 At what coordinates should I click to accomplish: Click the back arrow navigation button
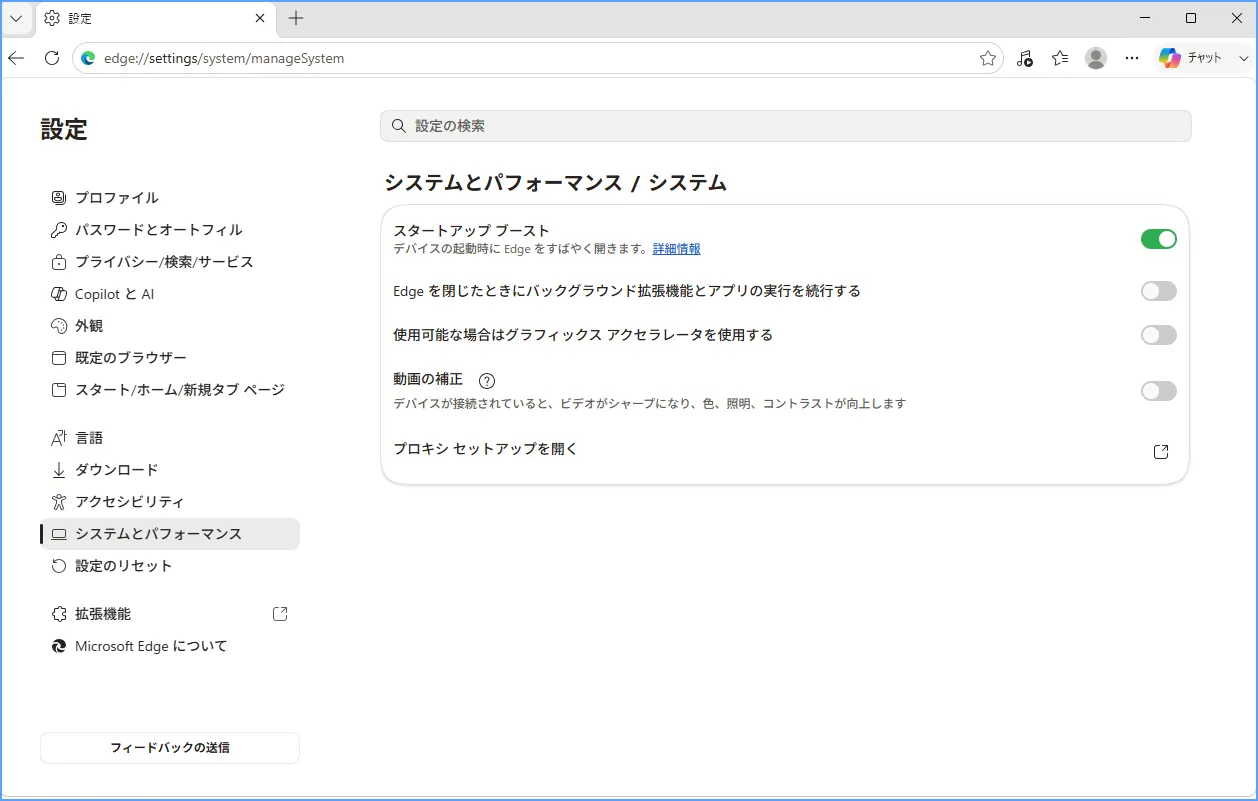click(x=16, y=58)
